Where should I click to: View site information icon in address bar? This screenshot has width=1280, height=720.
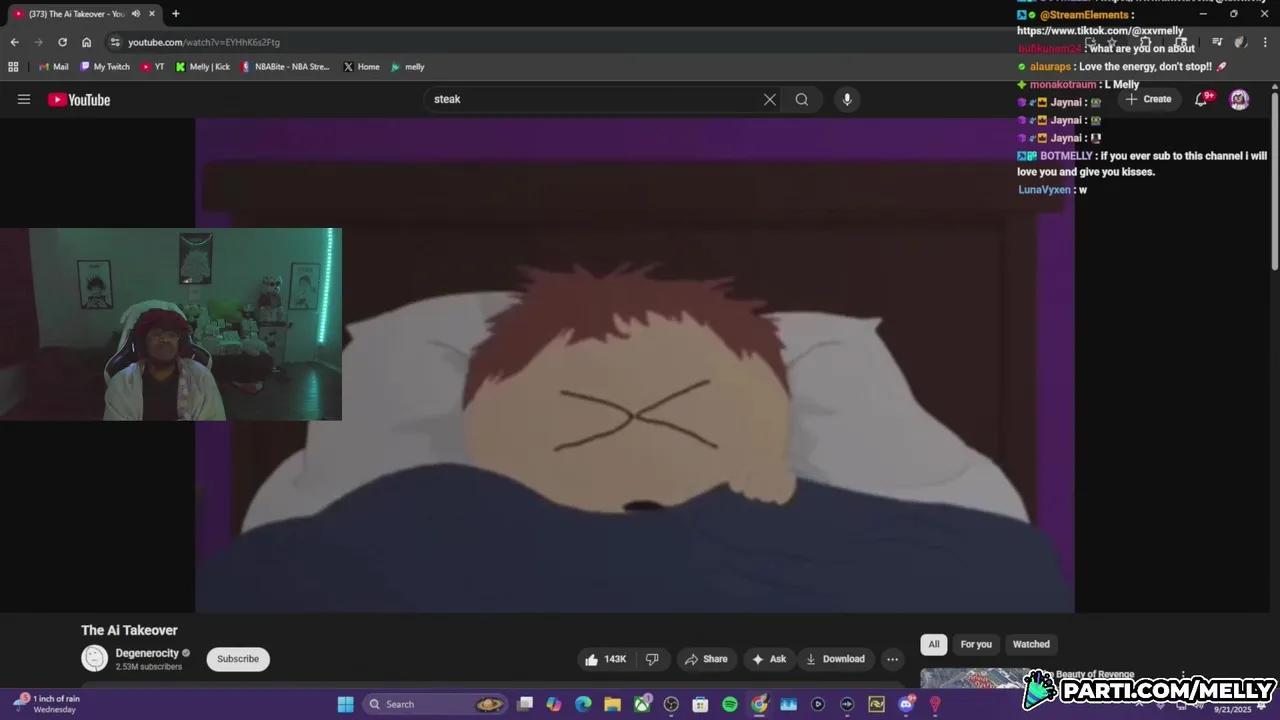(x=115, y=42)
